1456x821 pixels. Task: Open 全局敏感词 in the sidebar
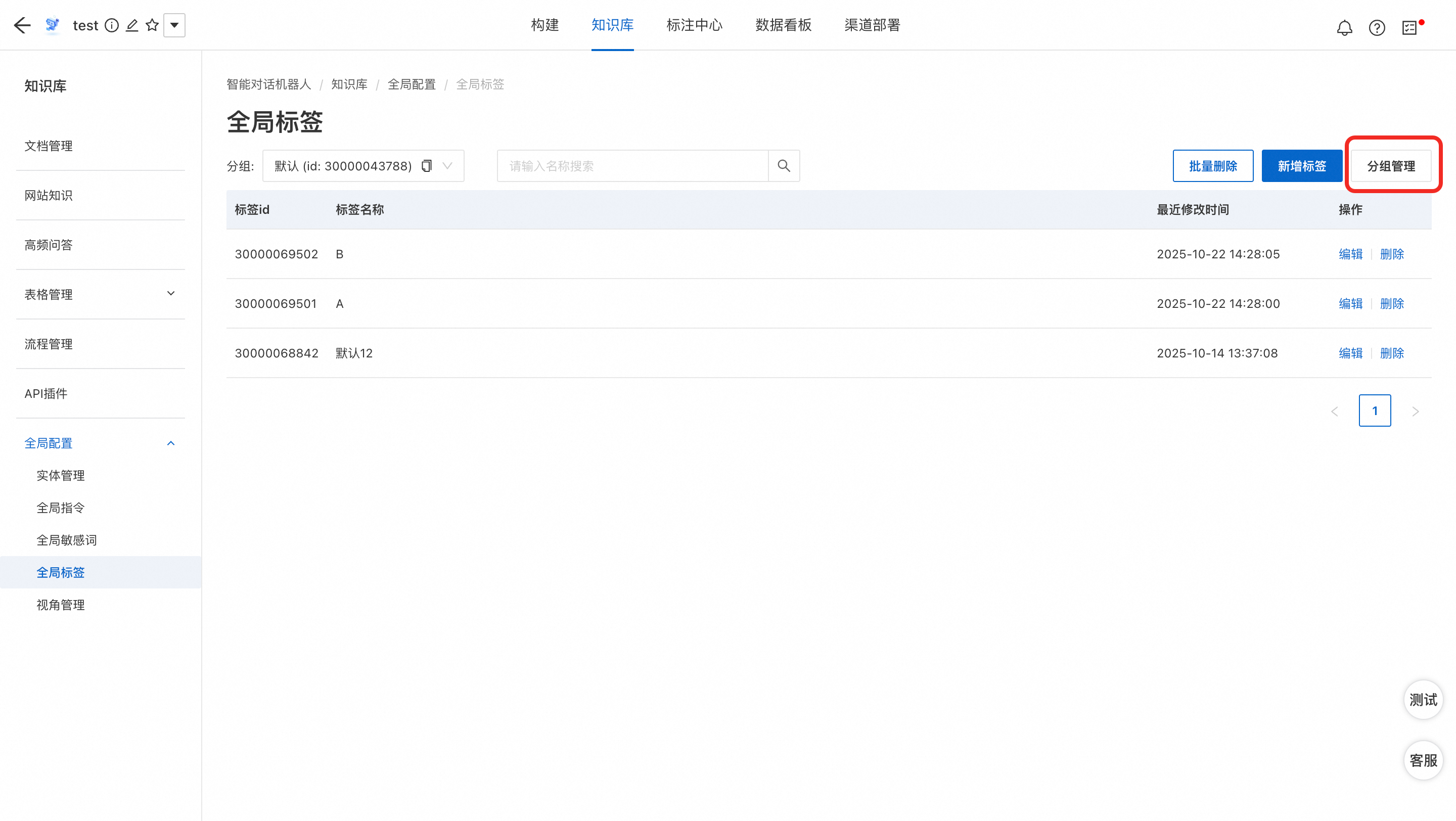(x=67, y=540)
